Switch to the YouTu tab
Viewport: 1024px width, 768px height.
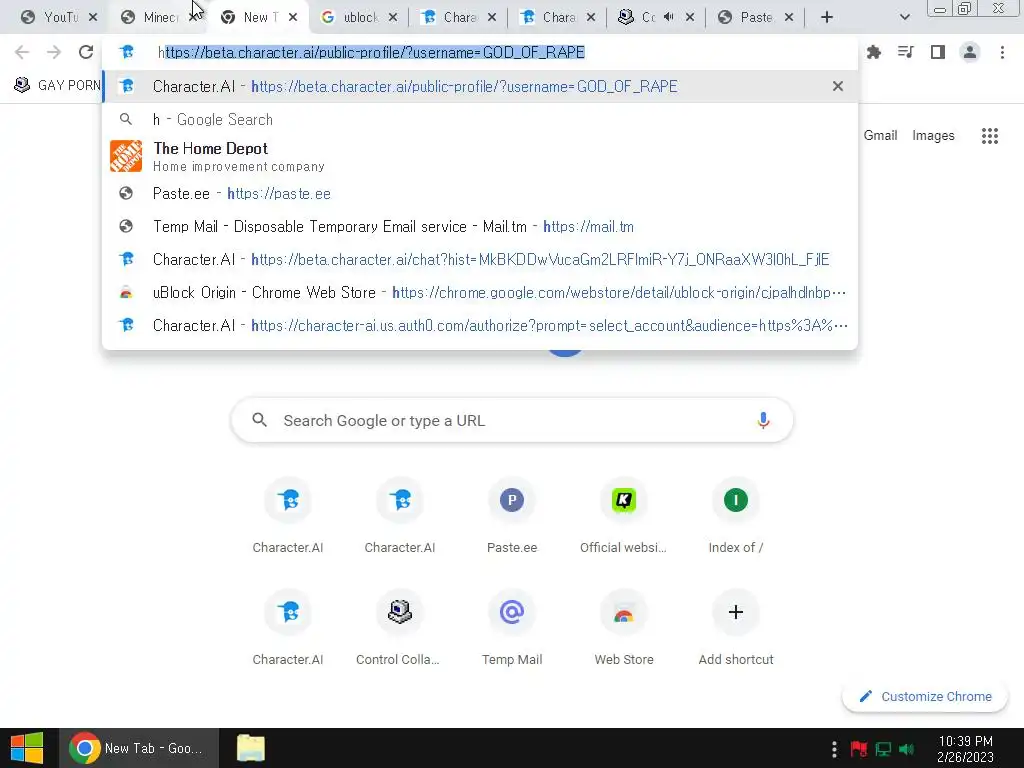click(x=60, y=18)
